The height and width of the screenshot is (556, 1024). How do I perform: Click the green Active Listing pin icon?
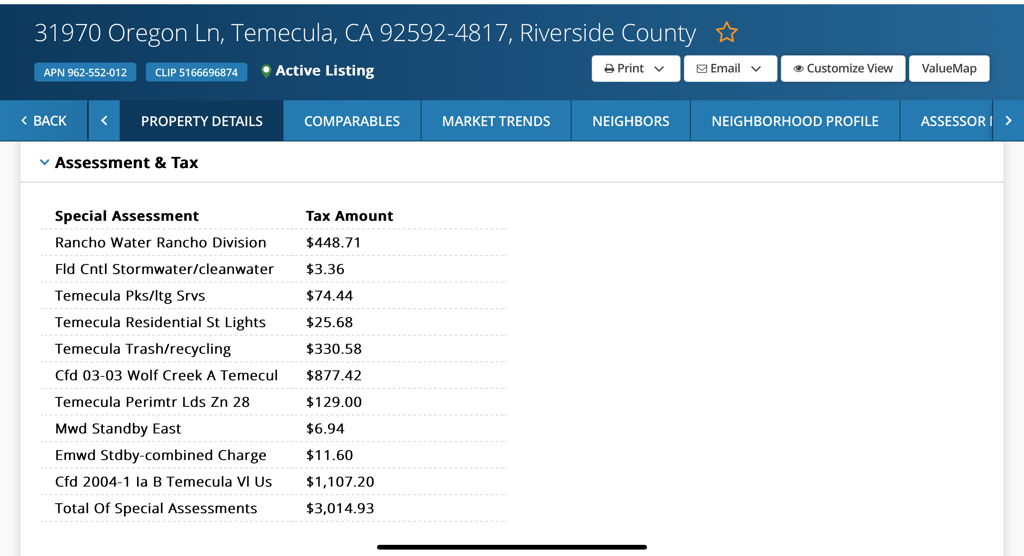pos(266,71)
